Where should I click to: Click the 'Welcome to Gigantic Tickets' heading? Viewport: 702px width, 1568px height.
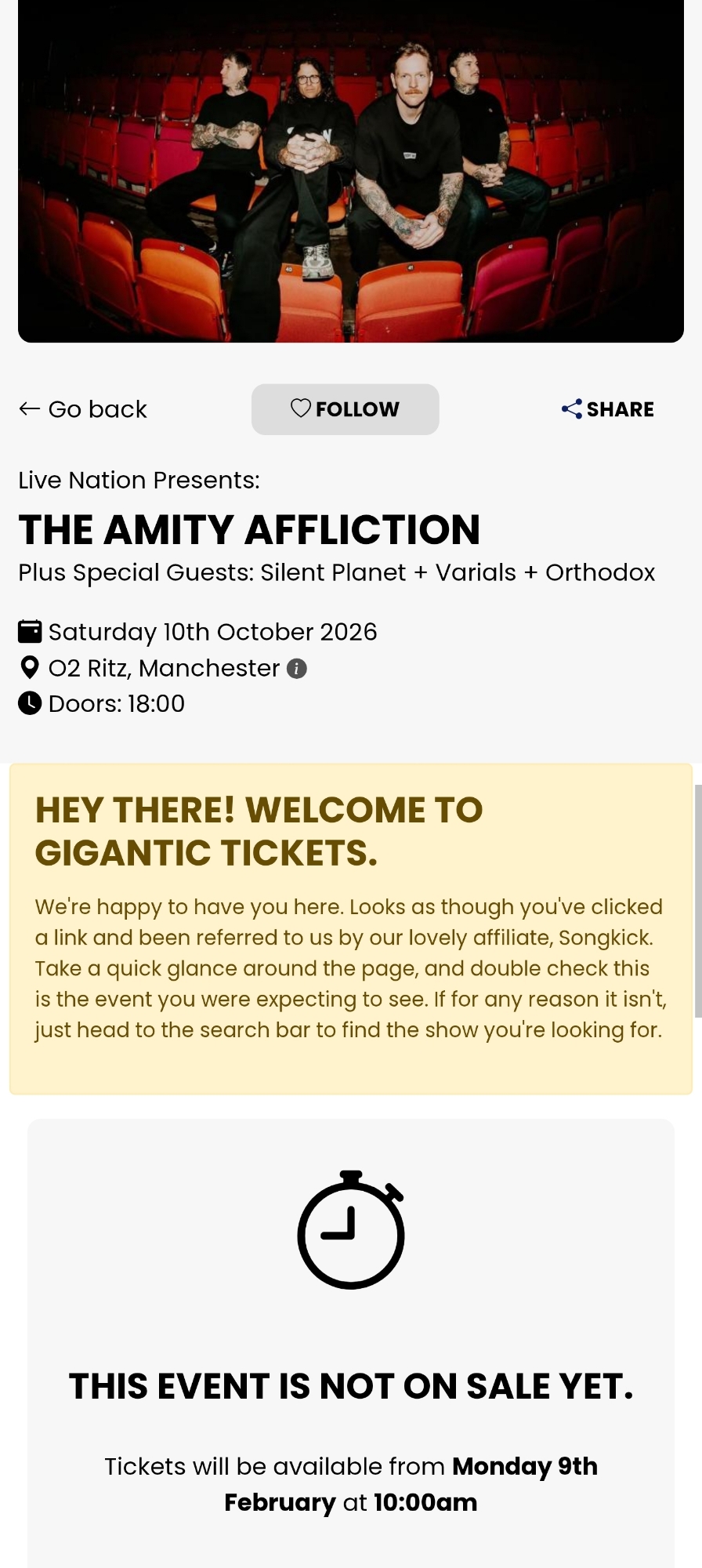tap(259, 831)
